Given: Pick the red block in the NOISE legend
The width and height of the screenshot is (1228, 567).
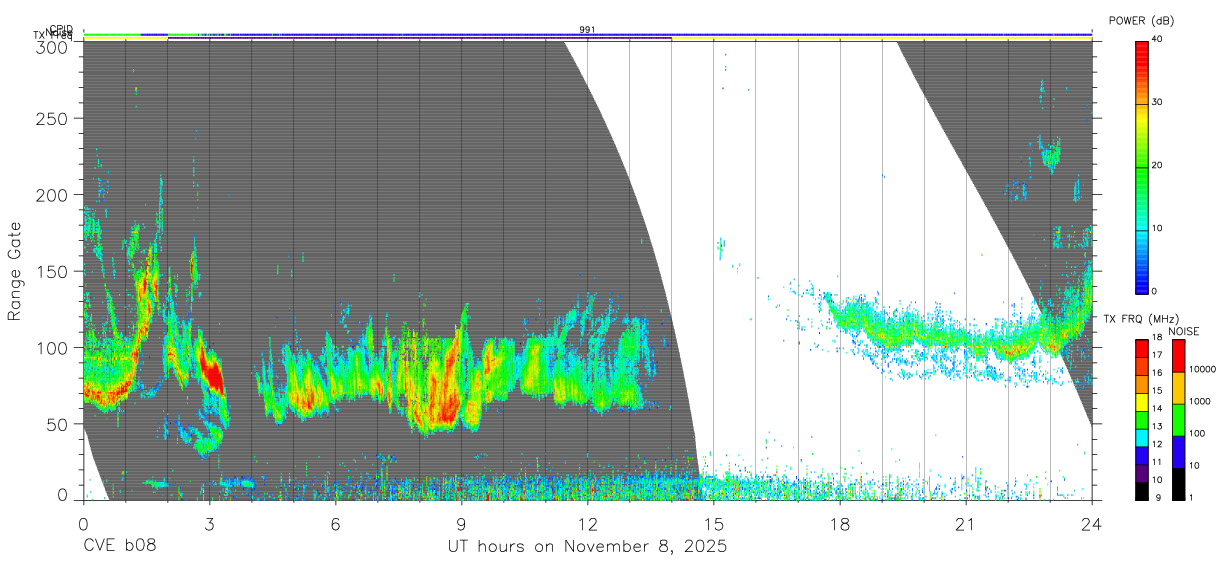Looking at the screenshot, I should 1178,355.
